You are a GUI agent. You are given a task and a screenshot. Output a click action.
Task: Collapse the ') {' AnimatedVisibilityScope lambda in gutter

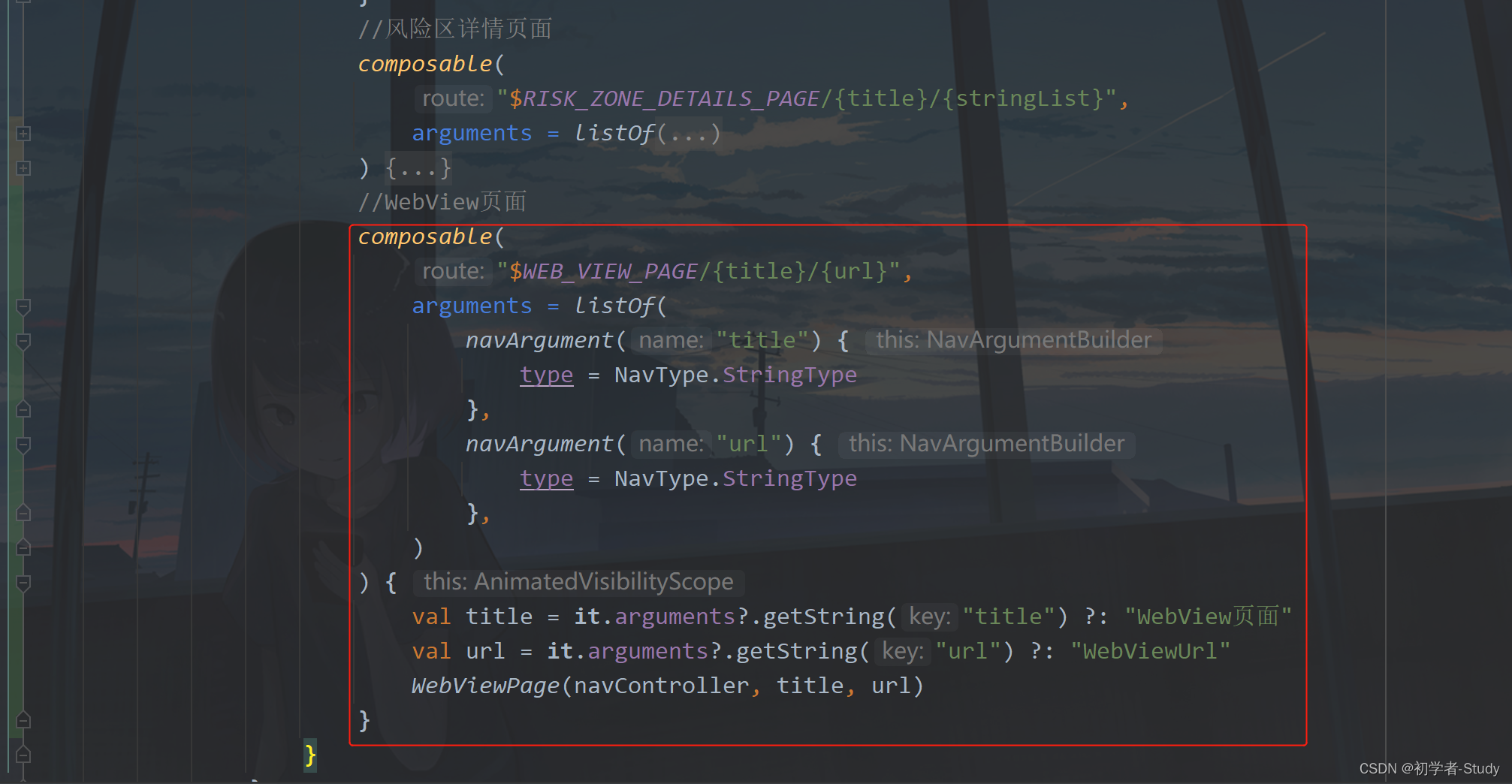point(23,583)
